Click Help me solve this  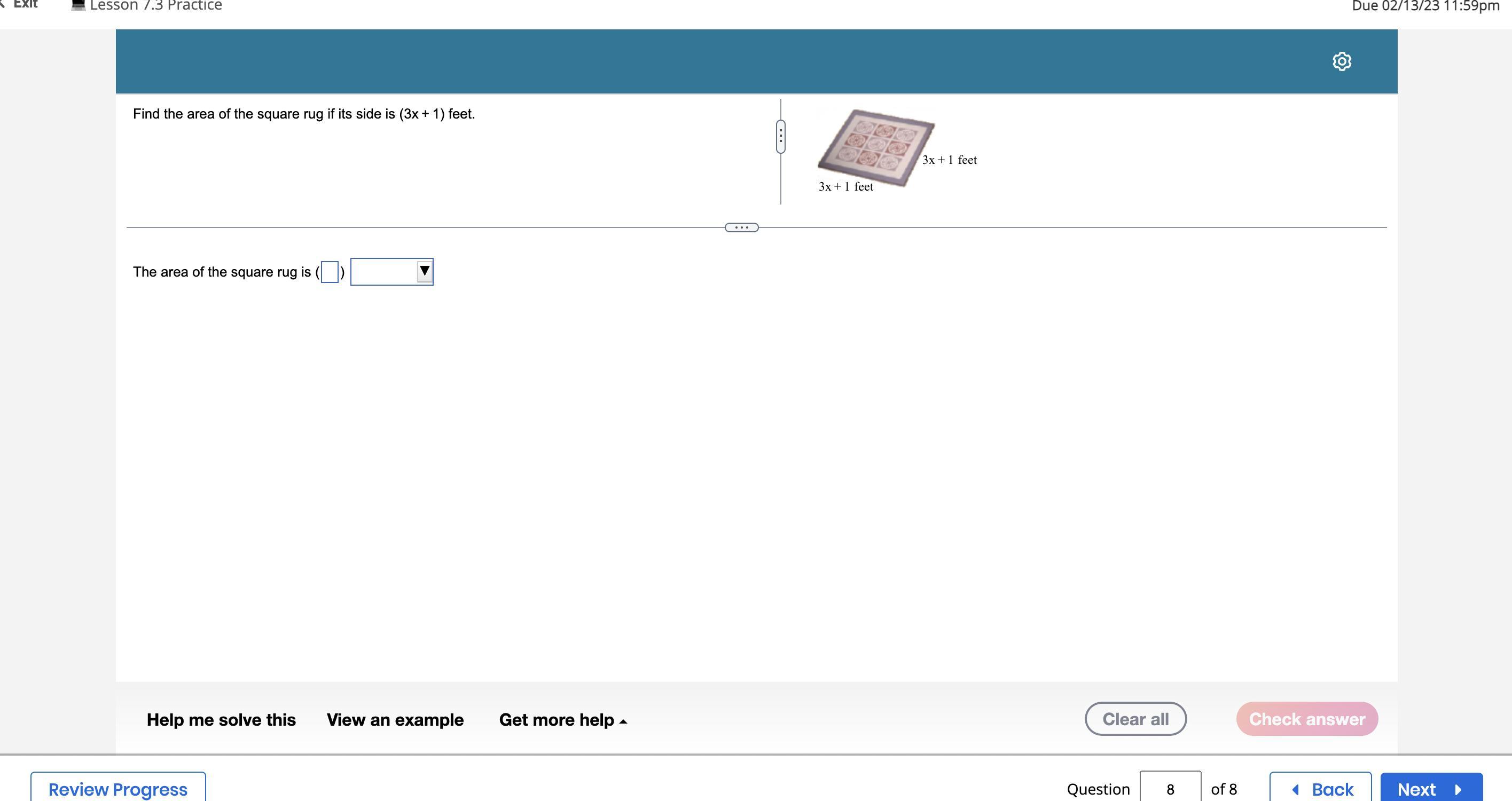pyautogui.click(x=221, y=719)
